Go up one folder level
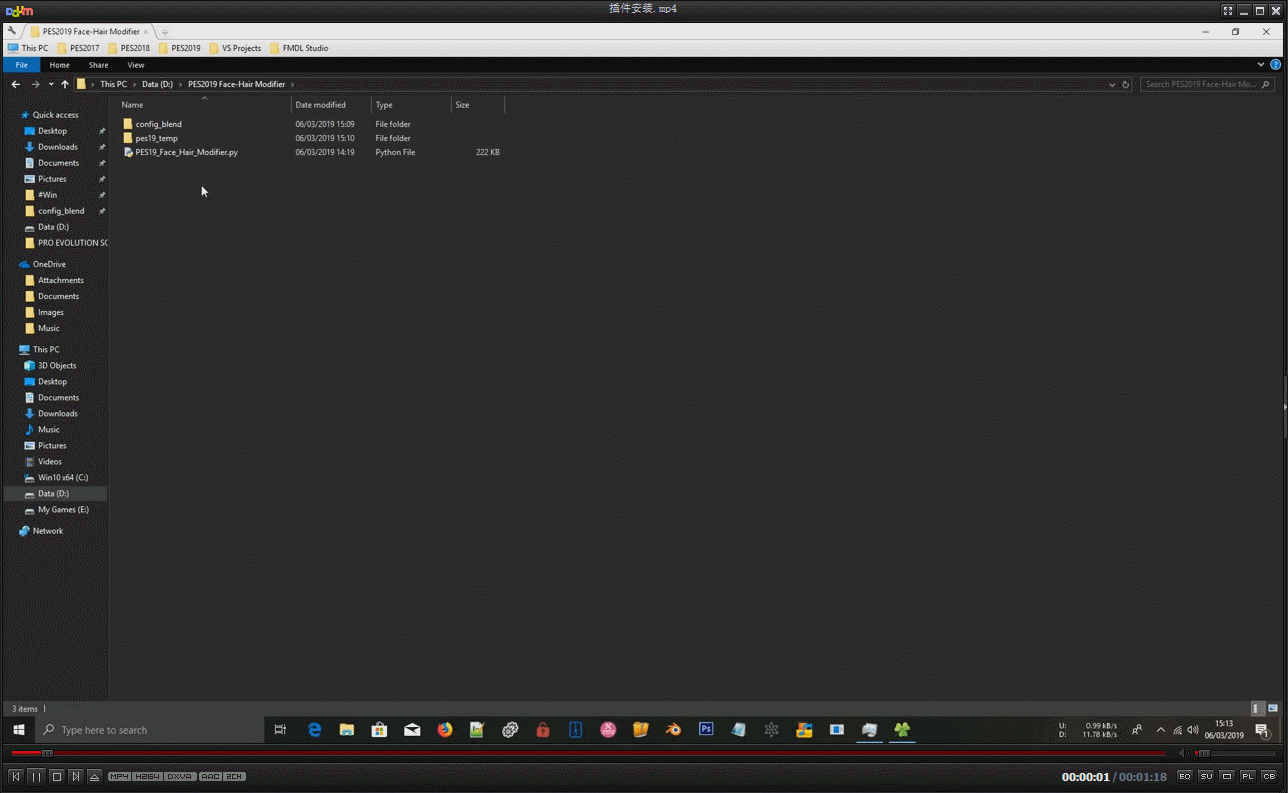The width and height of the screenshot is (1288, 793). (x=65, y=84)
